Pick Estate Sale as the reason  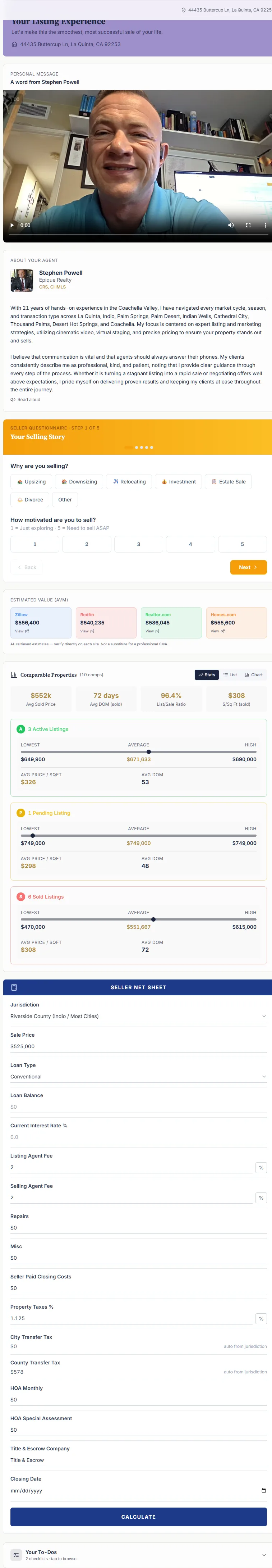228,481
